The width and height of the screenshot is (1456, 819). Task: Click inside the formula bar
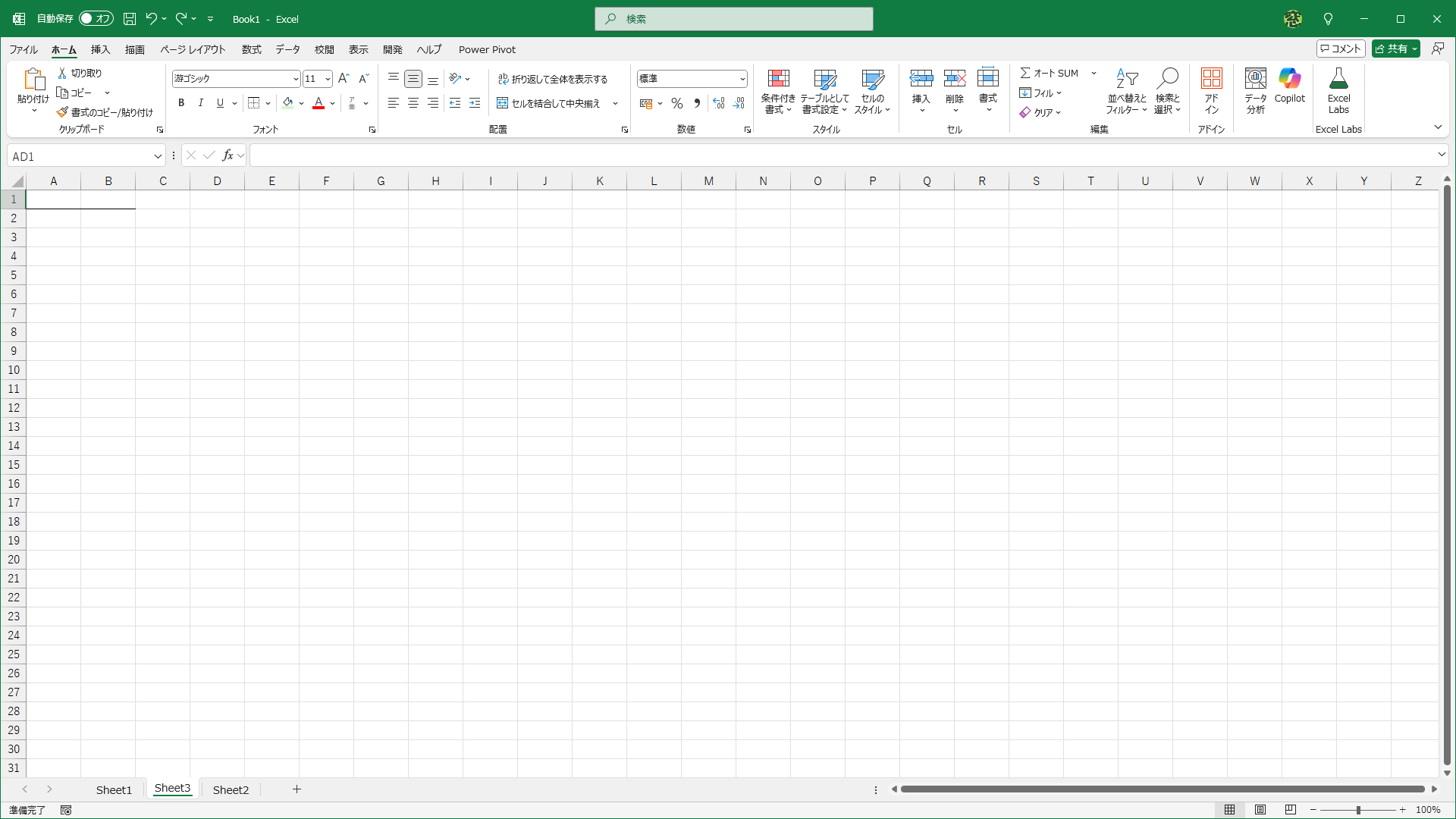pos(834,155)
